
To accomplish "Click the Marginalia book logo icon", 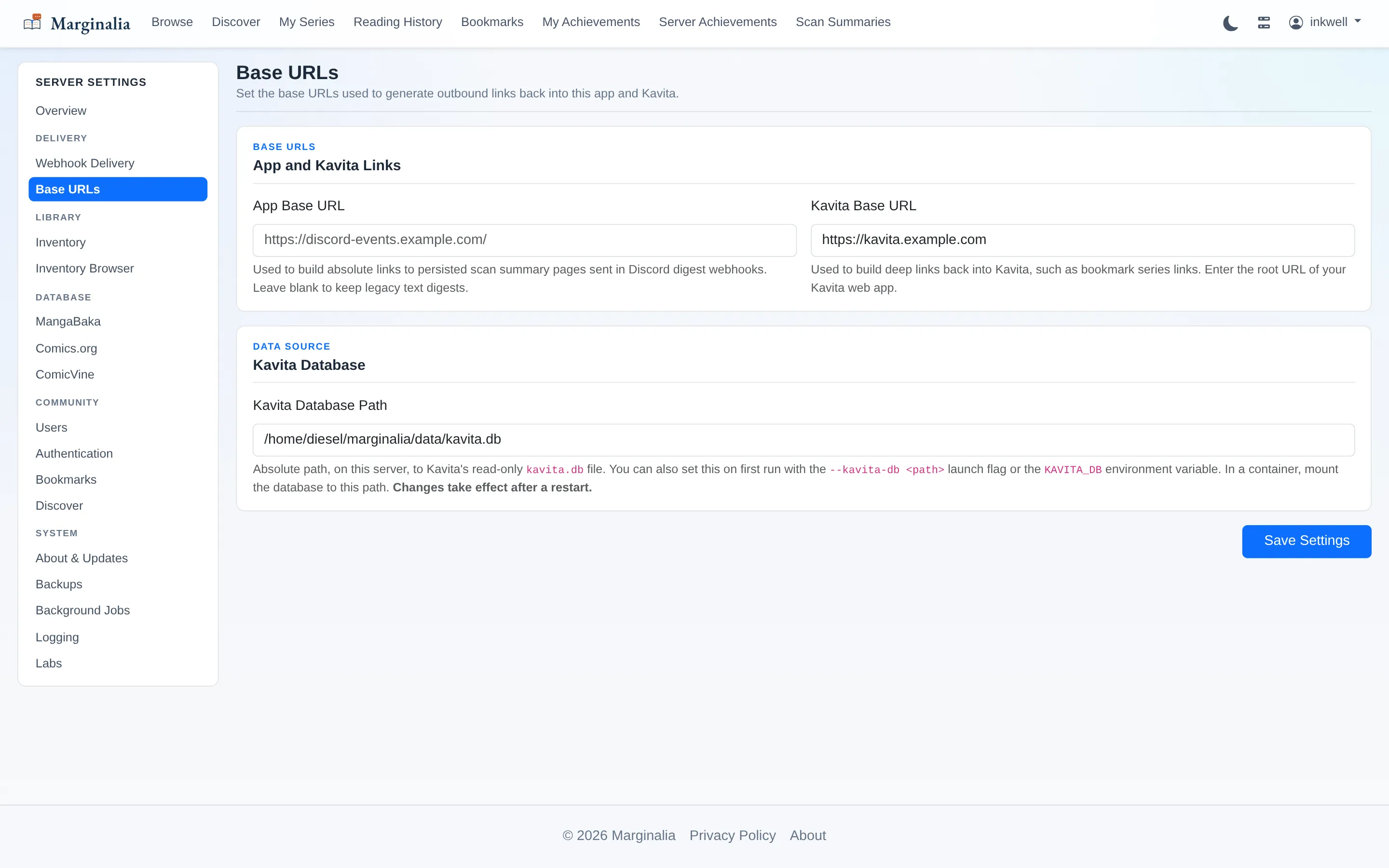I will pyautogui.click(x=32, y=22).
